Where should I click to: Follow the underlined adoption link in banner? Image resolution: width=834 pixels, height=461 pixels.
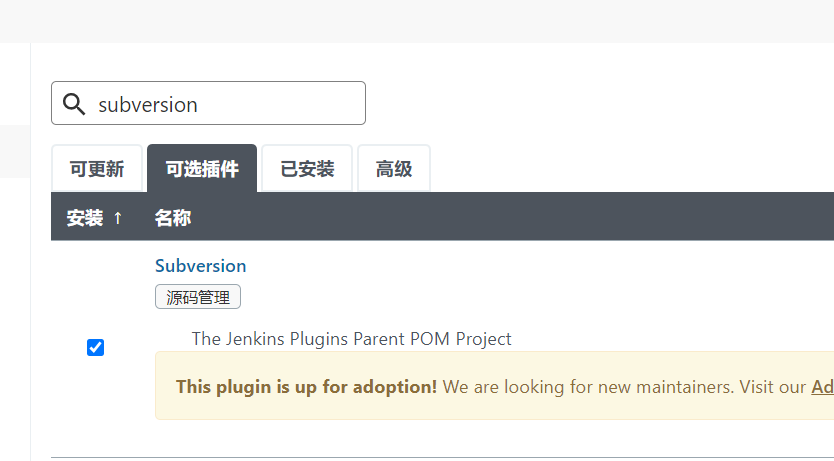pos(822,387)
